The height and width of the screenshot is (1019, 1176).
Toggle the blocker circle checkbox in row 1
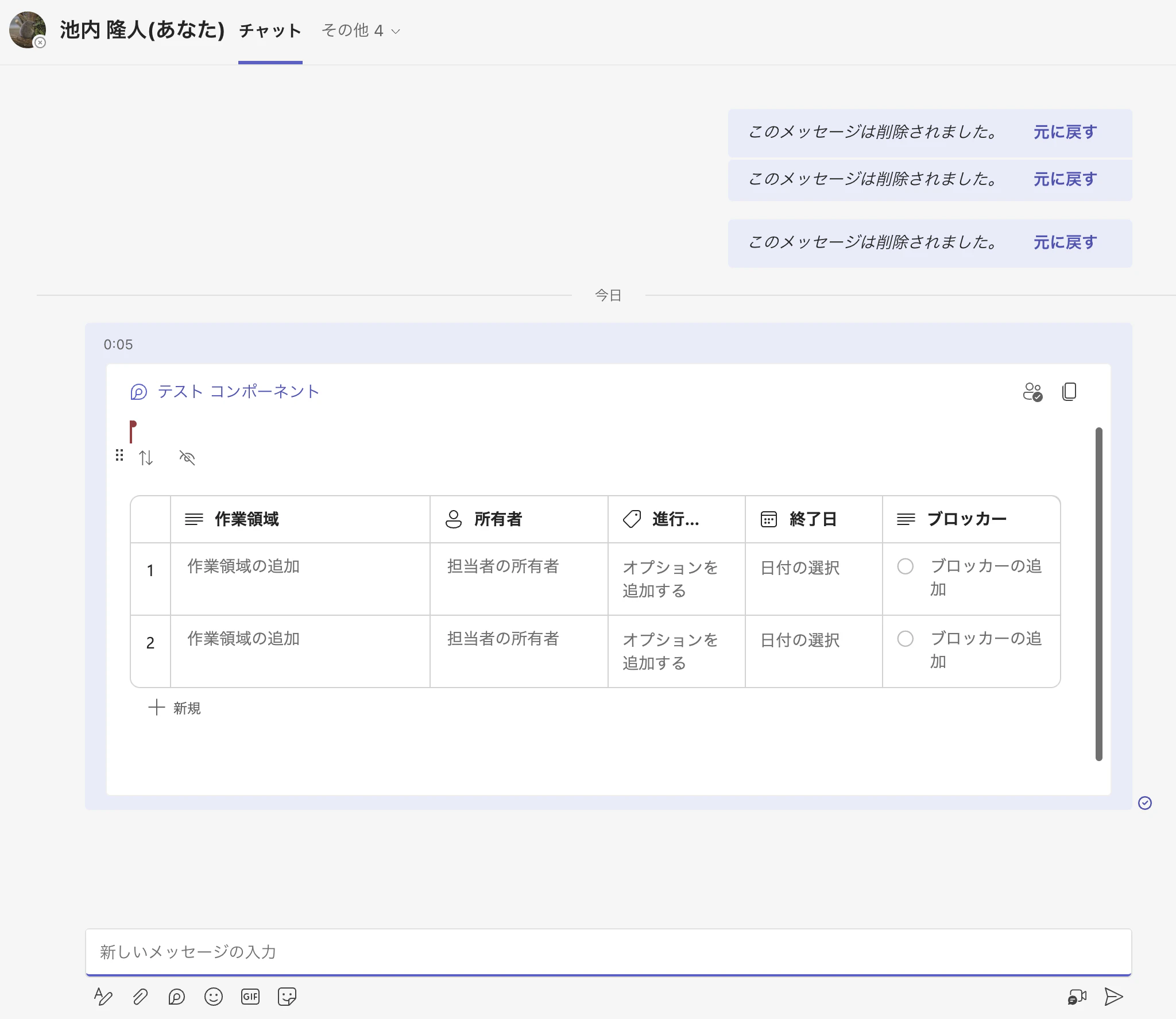[x=906, y=566]
